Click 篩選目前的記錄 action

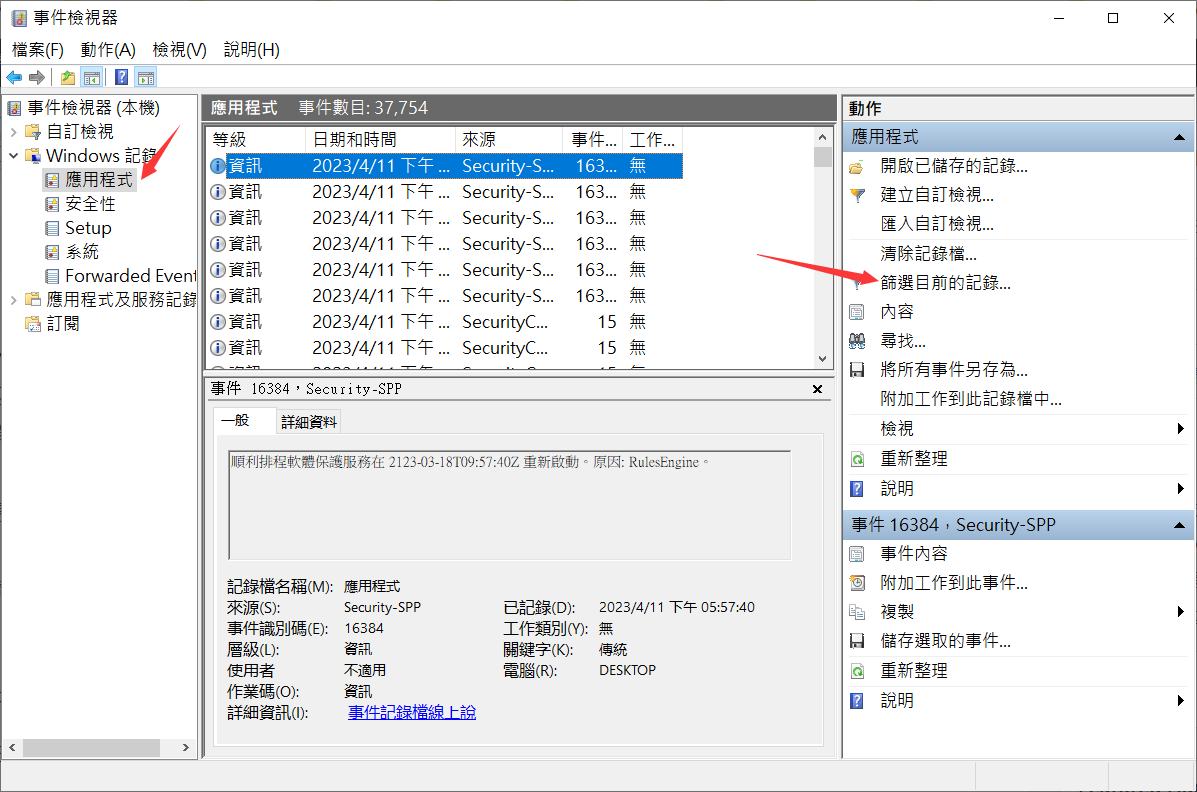(x=945, y=283)
